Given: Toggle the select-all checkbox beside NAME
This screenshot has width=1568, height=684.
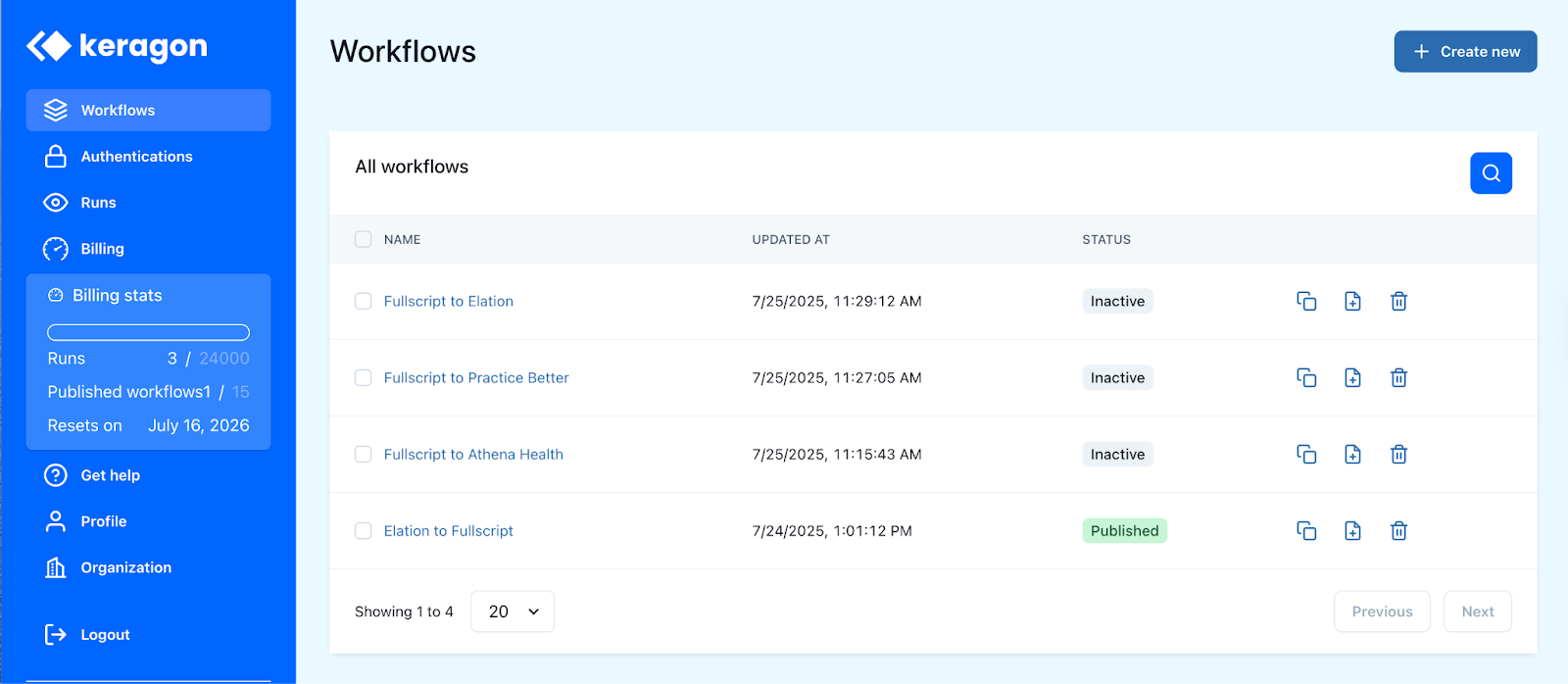Looking at the screenshot, I should pos(363,239).
